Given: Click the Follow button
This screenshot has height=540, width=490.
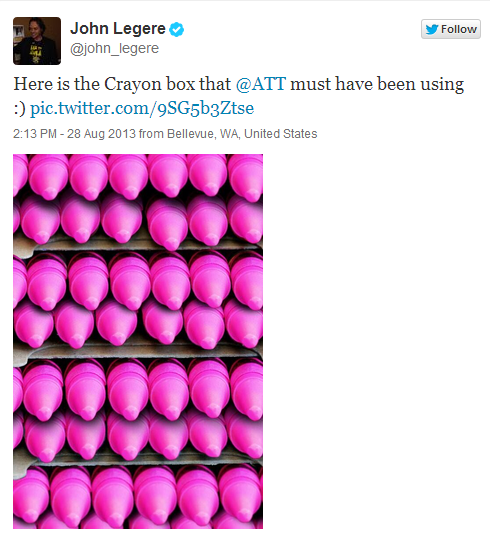Looking at the screenshot, I should [450, 29].
